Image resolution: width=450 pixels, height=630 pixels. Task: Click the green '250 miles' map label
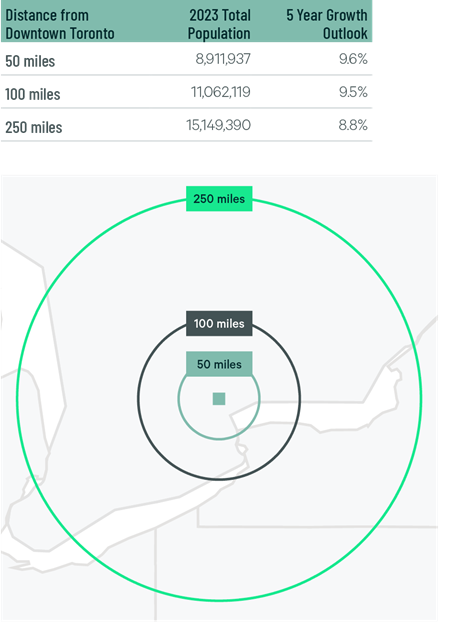219,198
